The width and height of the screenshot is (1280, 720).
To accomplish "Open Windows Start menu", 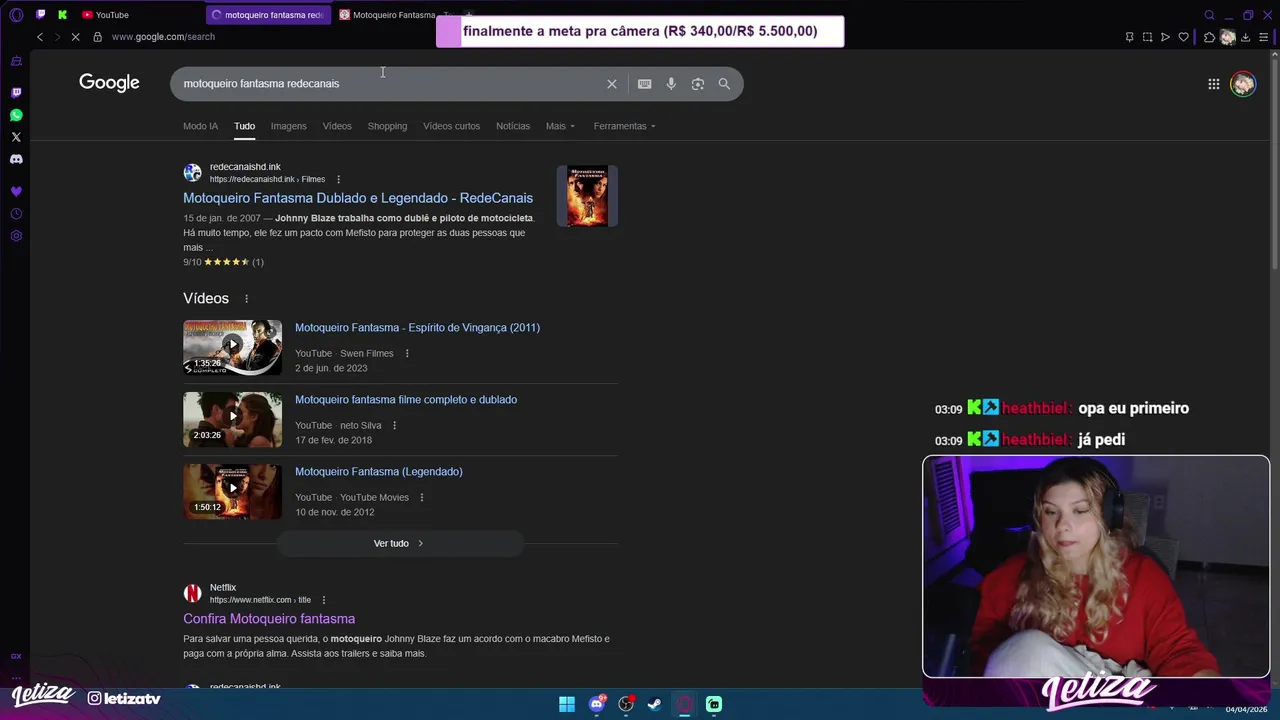I will point(567,704).
